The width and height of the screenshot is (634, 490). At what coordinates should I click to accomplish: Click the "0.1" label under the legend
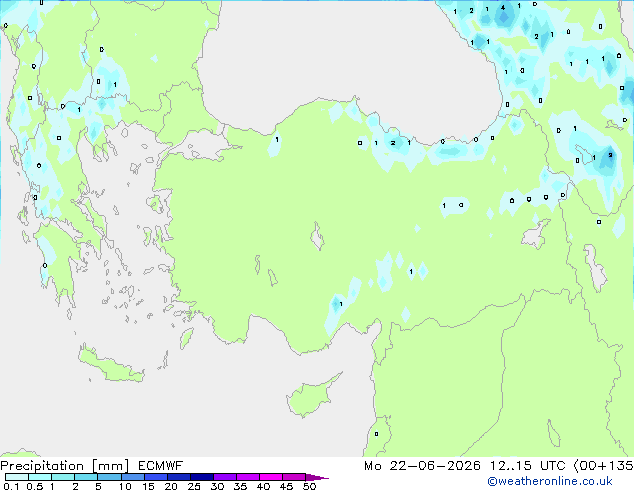click(x=11, y=486)
